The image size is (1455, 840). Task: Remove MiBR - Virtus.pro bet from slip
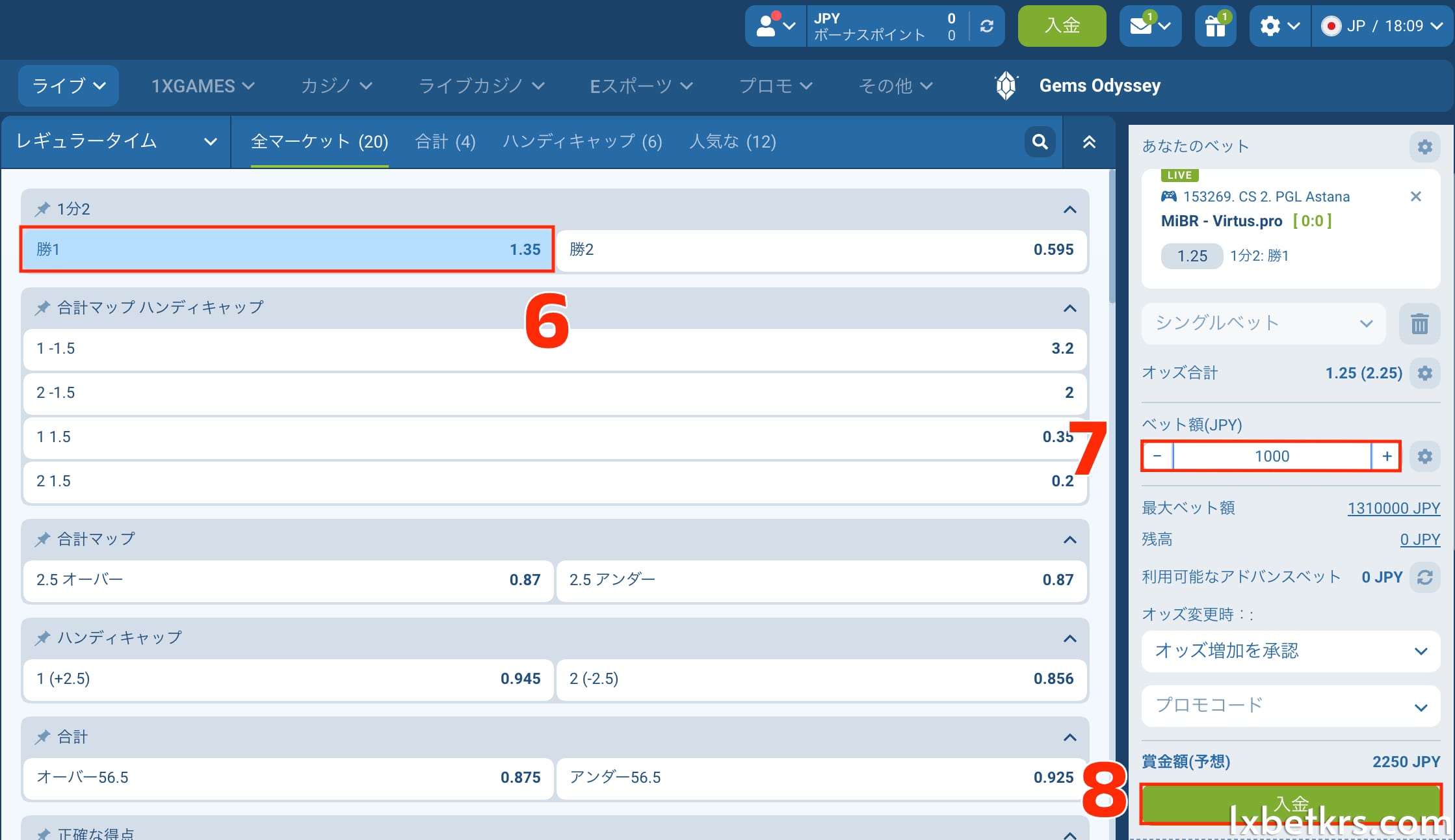1415,196
